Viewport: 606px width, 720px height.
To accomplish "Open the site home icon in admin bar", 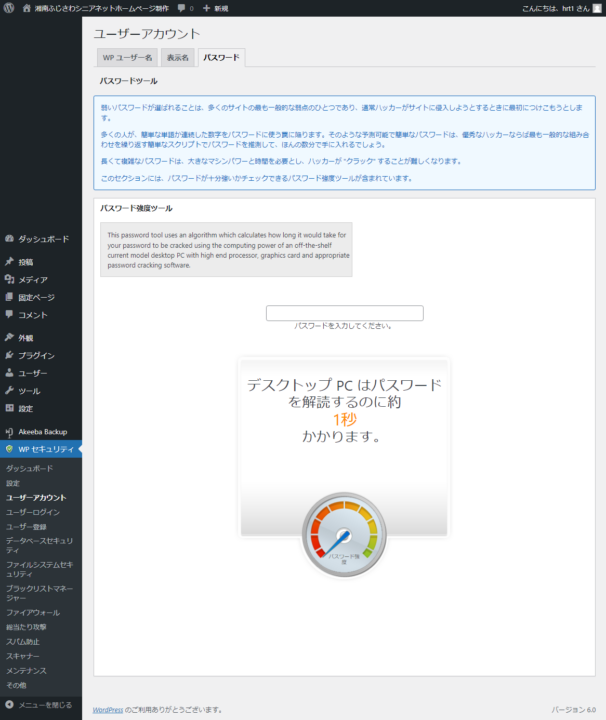I will (27, 8).
